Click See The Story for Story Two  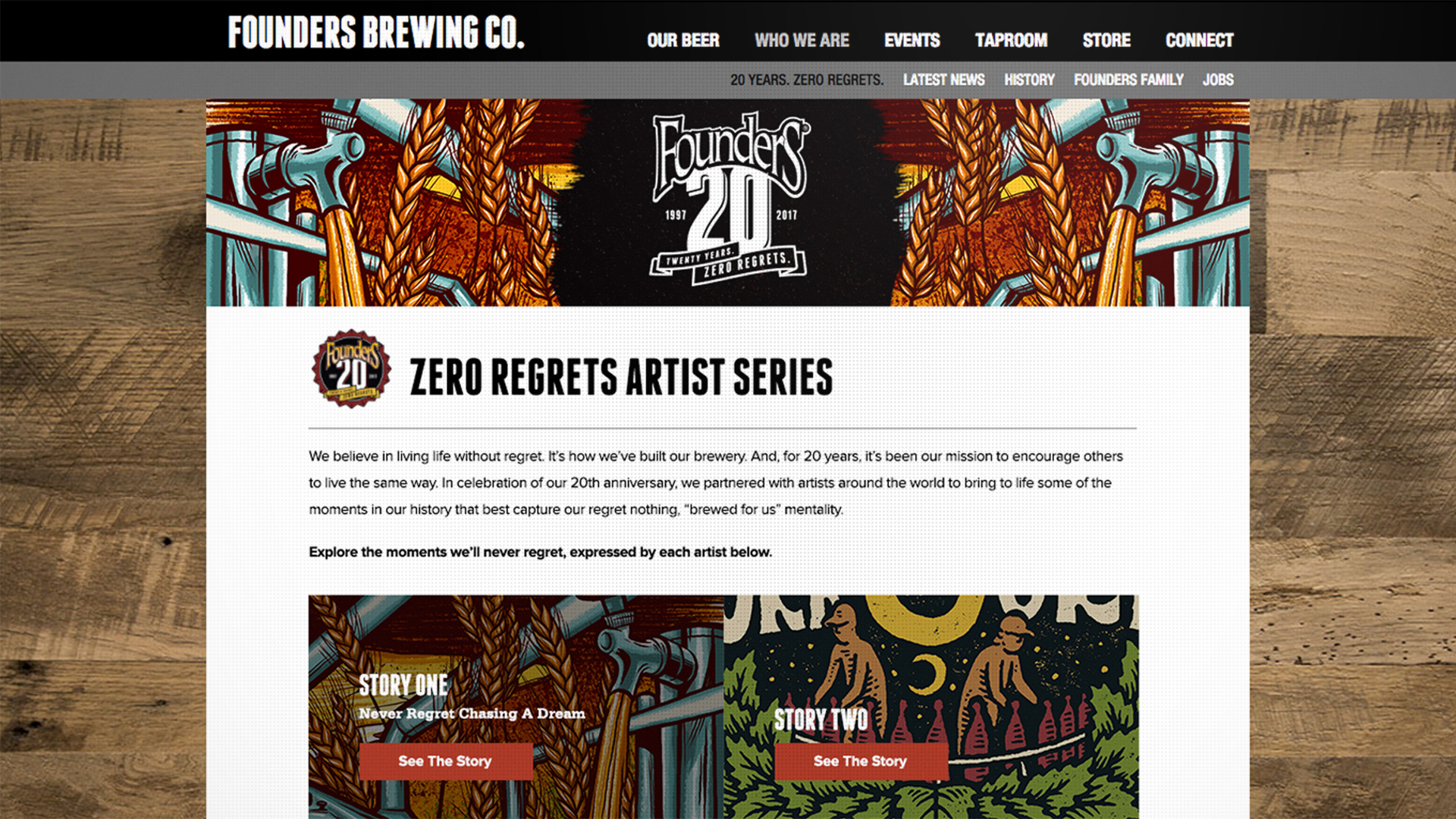tap(861, 761)
